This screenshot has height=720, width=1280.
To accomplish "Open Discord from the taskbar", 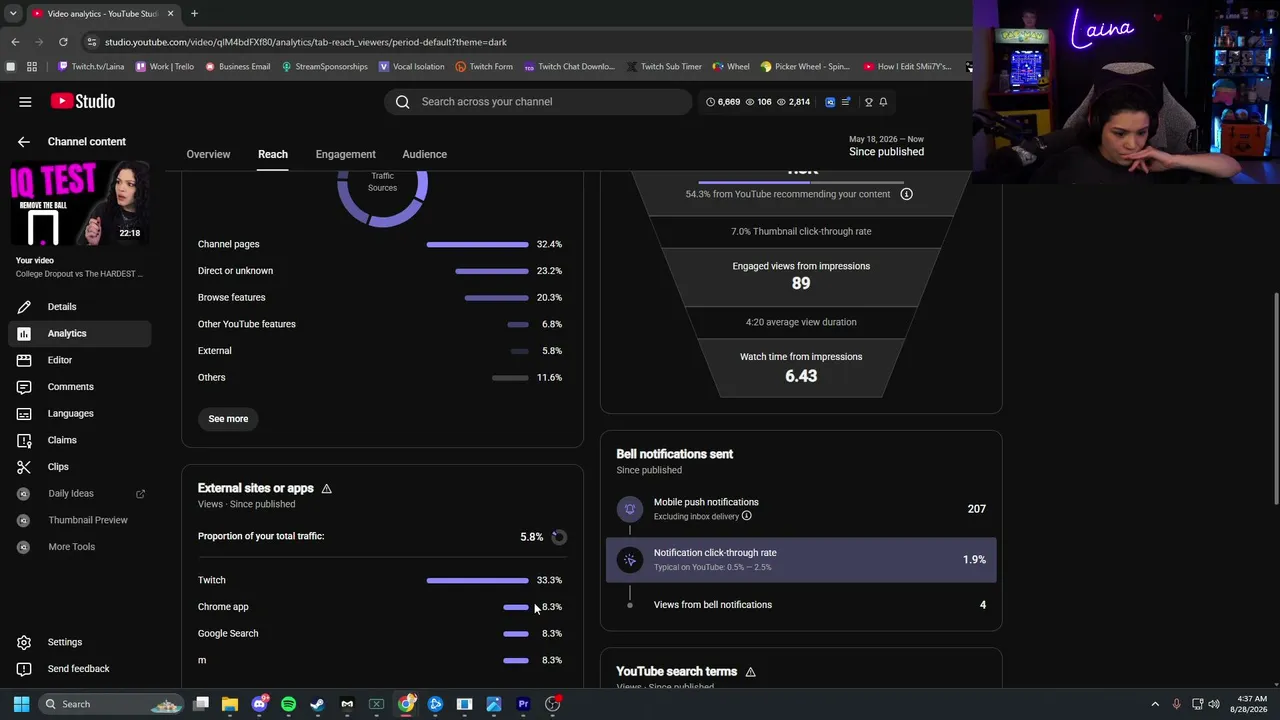I will 260,704.
